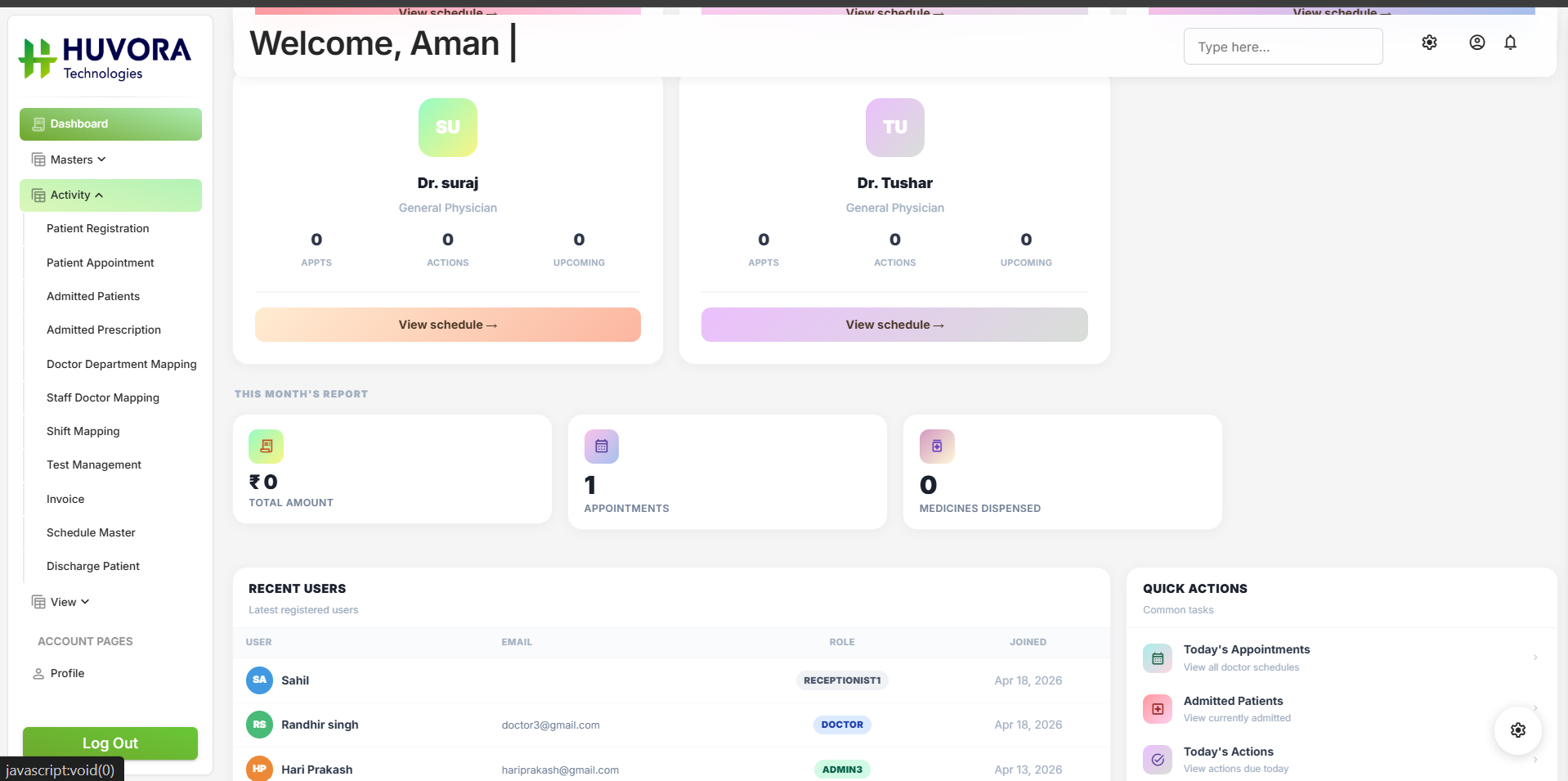Click the Today's Appointments calendar icon
Viewport: 1568px width, 781px height.
click(x=1158, y=658)
